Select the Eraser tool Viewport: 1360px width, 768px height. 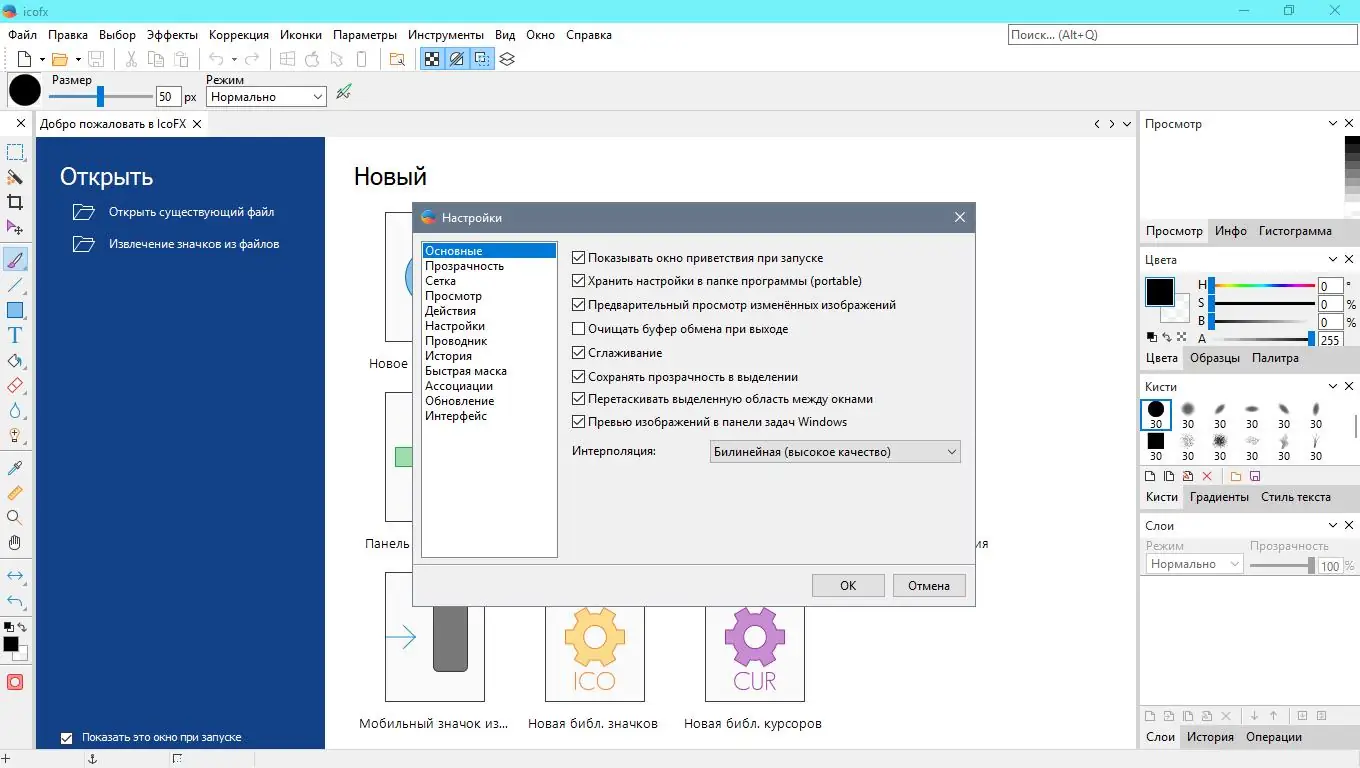(14, 387)
